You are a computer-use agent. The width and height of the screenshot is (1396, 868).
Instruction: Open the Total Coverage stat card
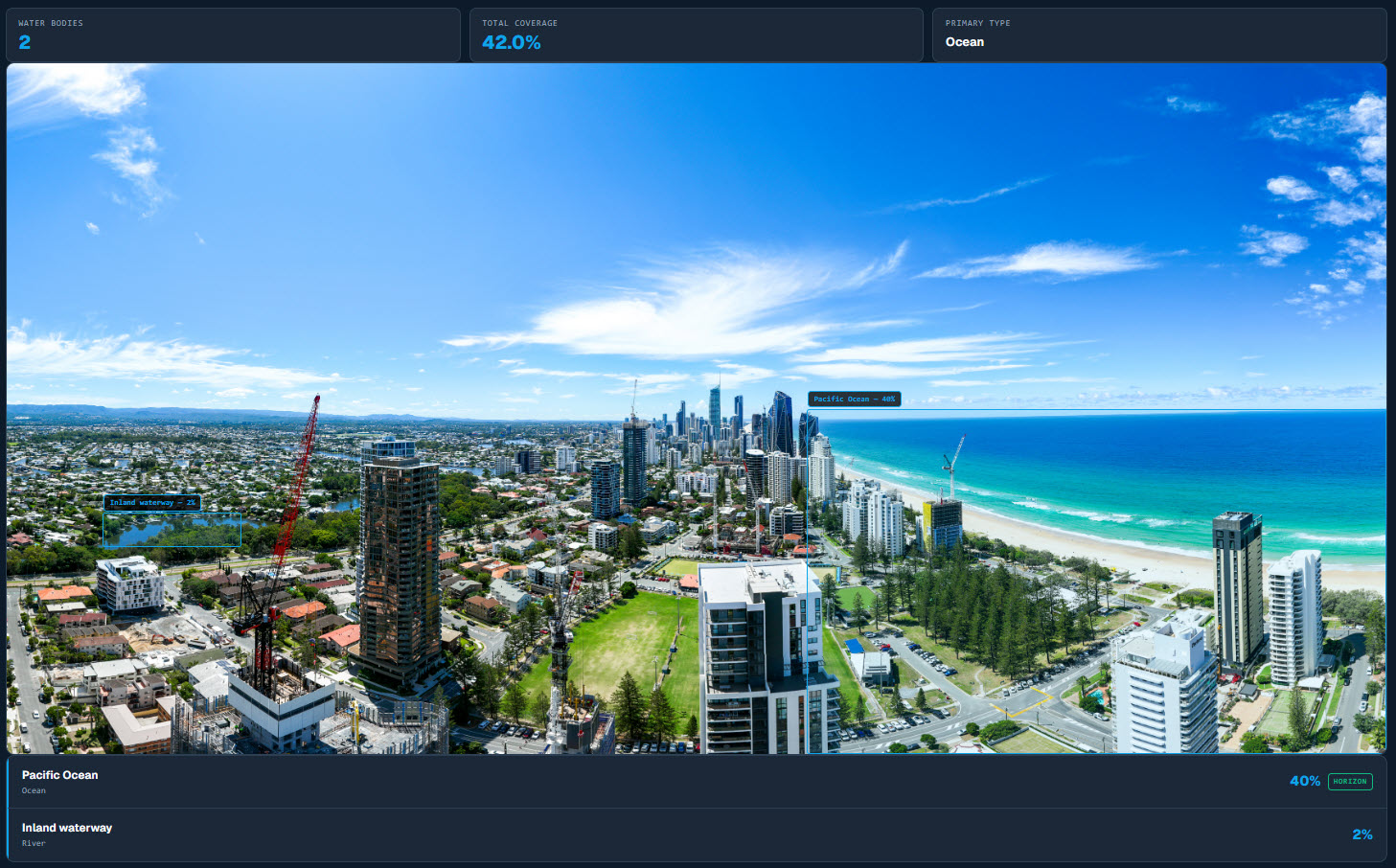point(697,35)
